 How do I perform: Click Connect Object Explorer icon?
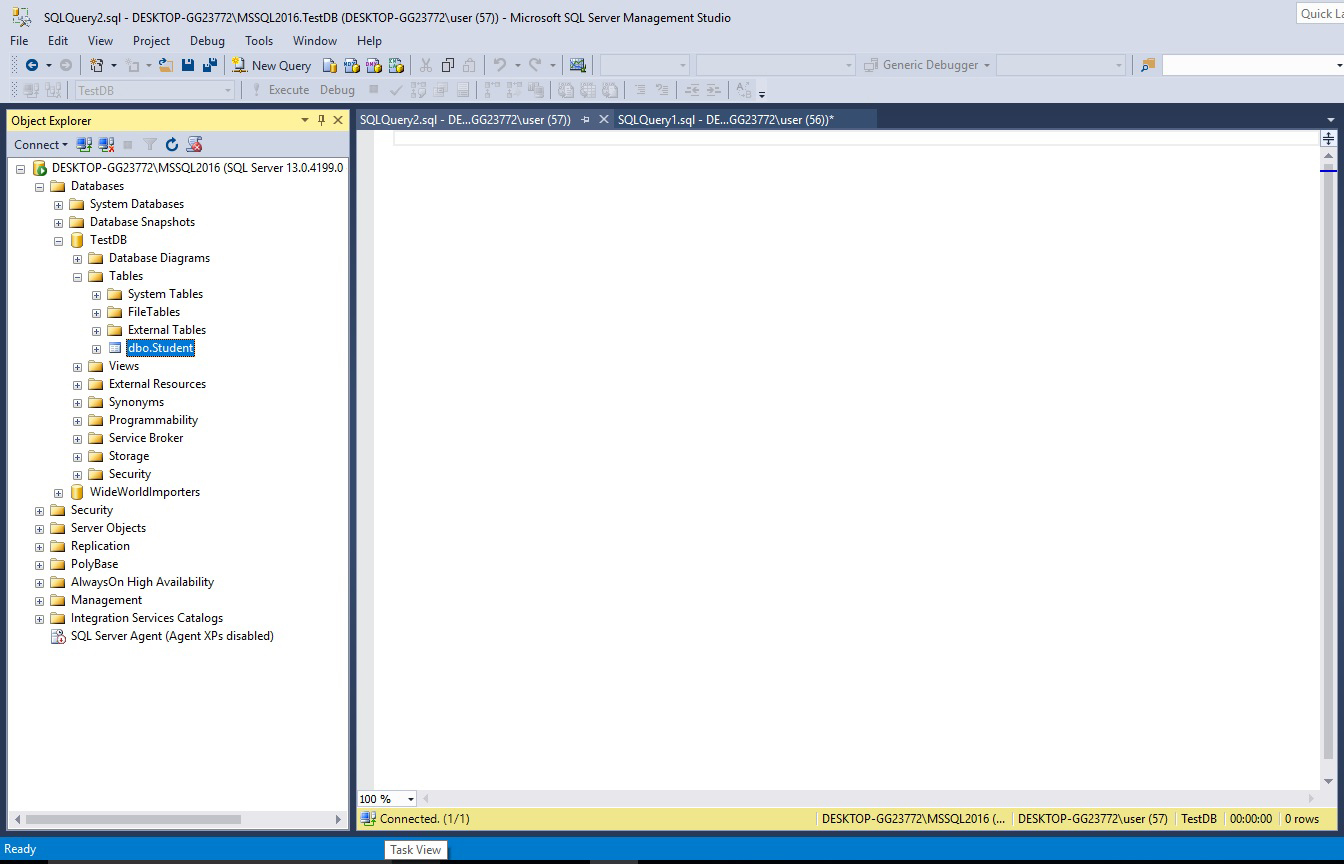click(85, 144)
